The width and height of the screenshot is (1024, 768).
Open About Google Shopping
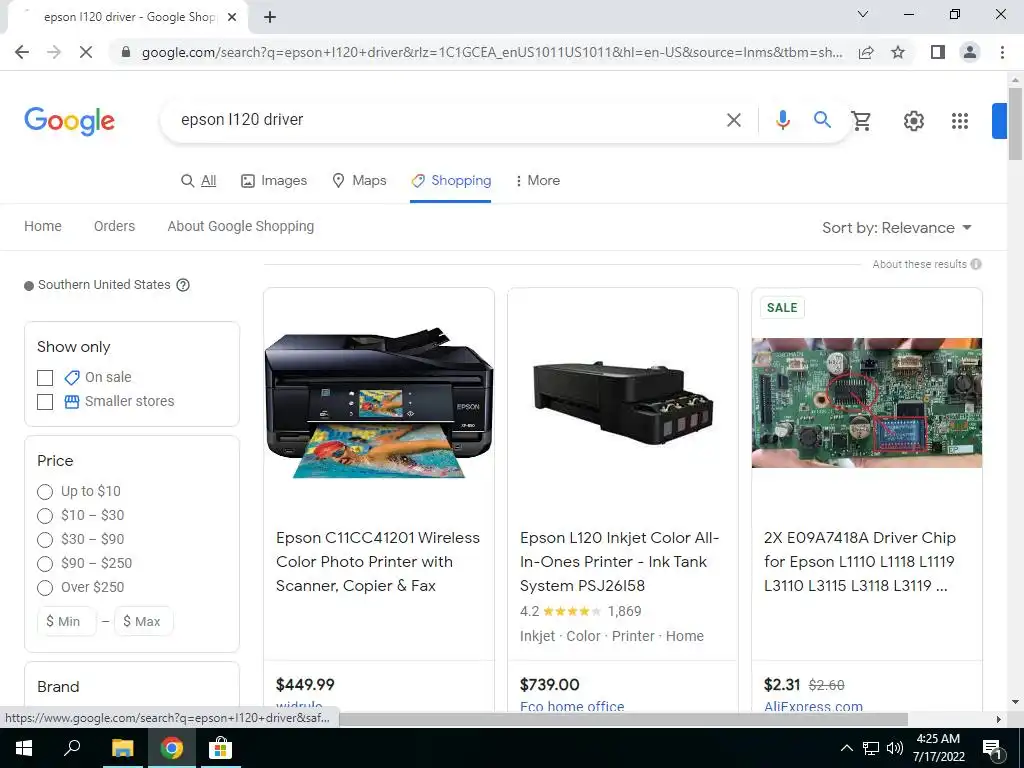point(240,226)
